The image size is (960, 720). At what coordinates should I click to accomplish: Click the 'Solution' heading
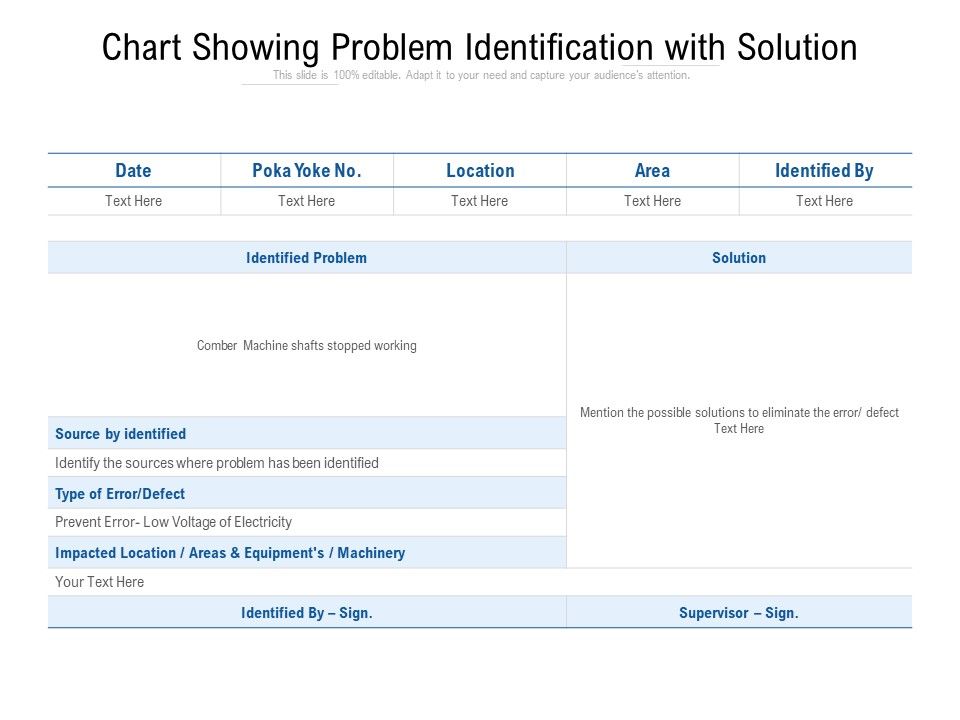(739, 258)
